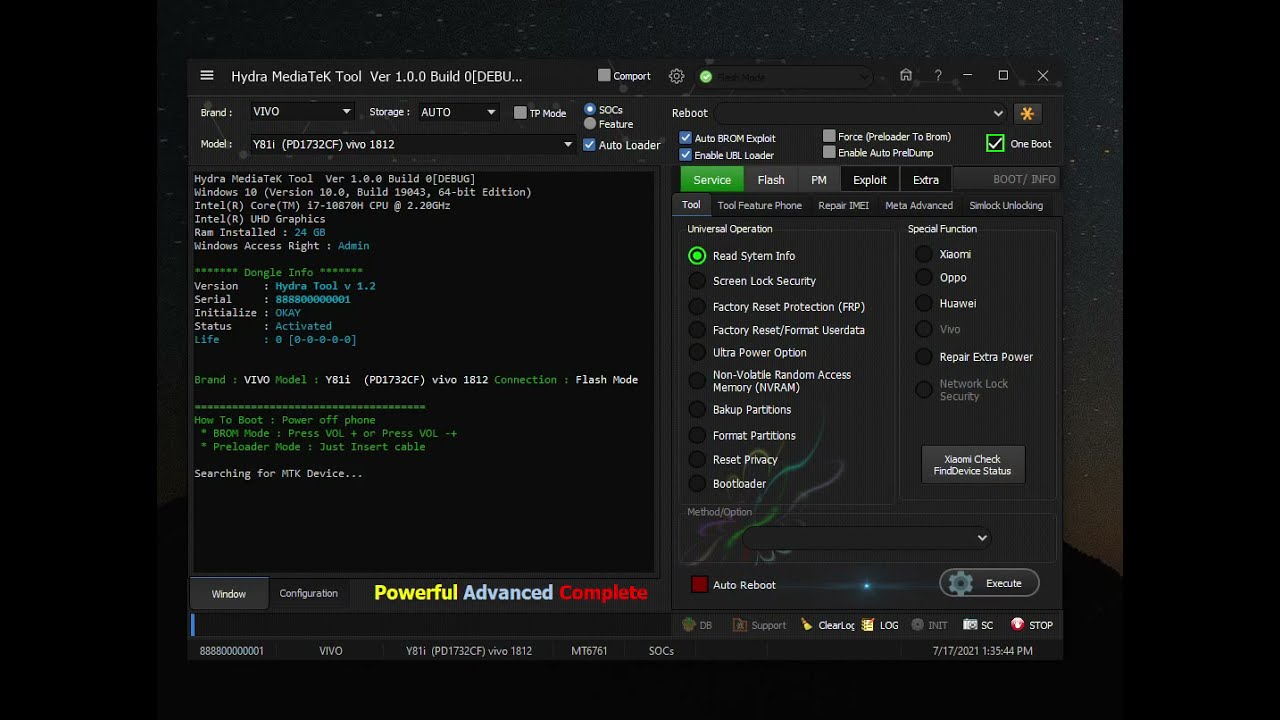1280x720 pixels.
Task: Click date and time in status bar
Action: [x=983, y=651]
